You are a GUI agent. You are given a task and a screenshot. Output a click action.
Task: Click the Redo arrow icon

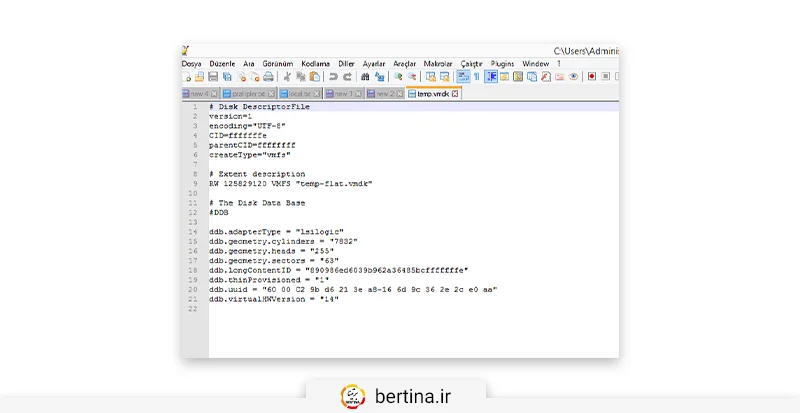pyautogui.click(x=347, y=76)
